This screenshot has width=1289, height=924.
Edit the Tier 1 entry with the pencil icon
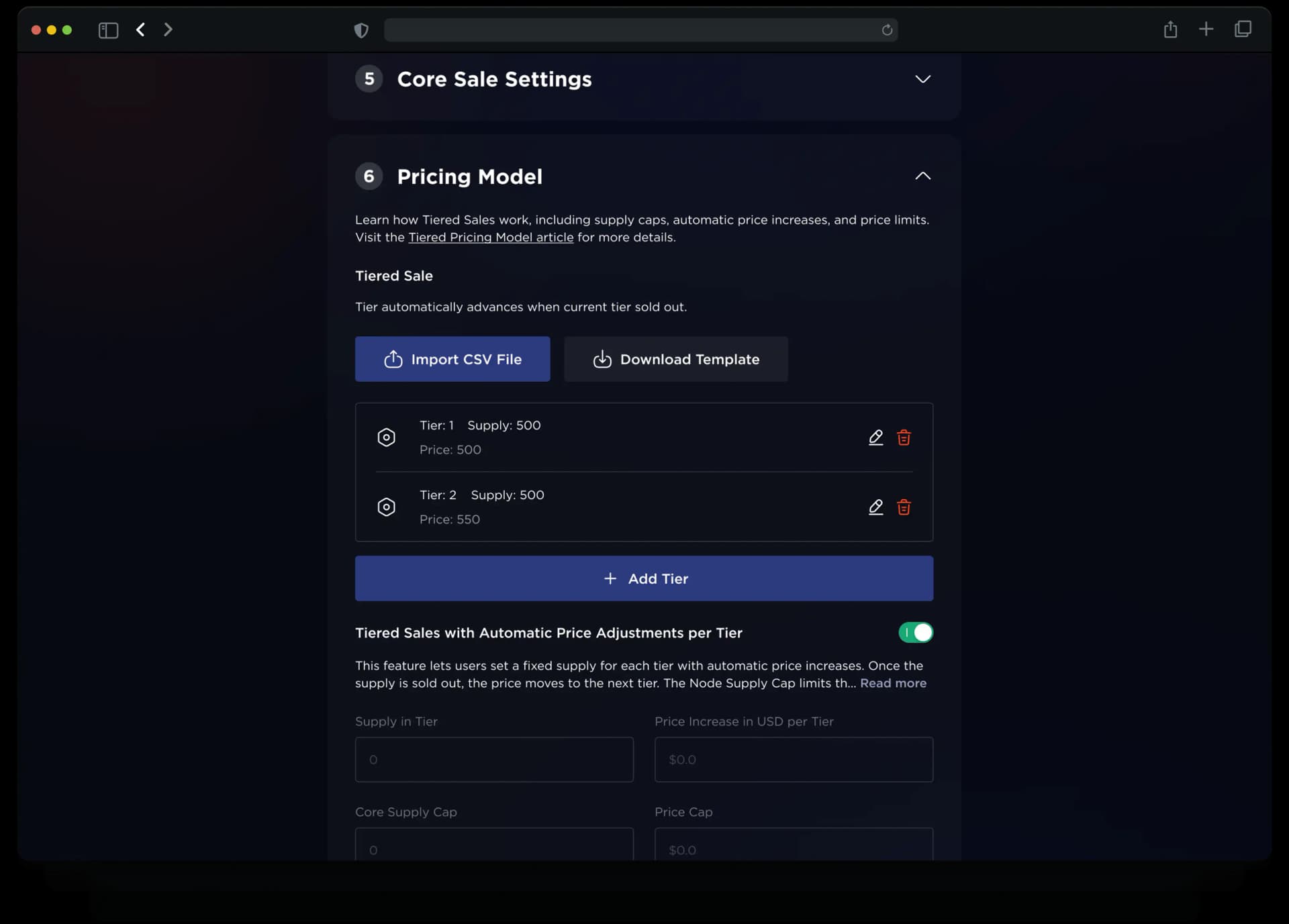876,437
